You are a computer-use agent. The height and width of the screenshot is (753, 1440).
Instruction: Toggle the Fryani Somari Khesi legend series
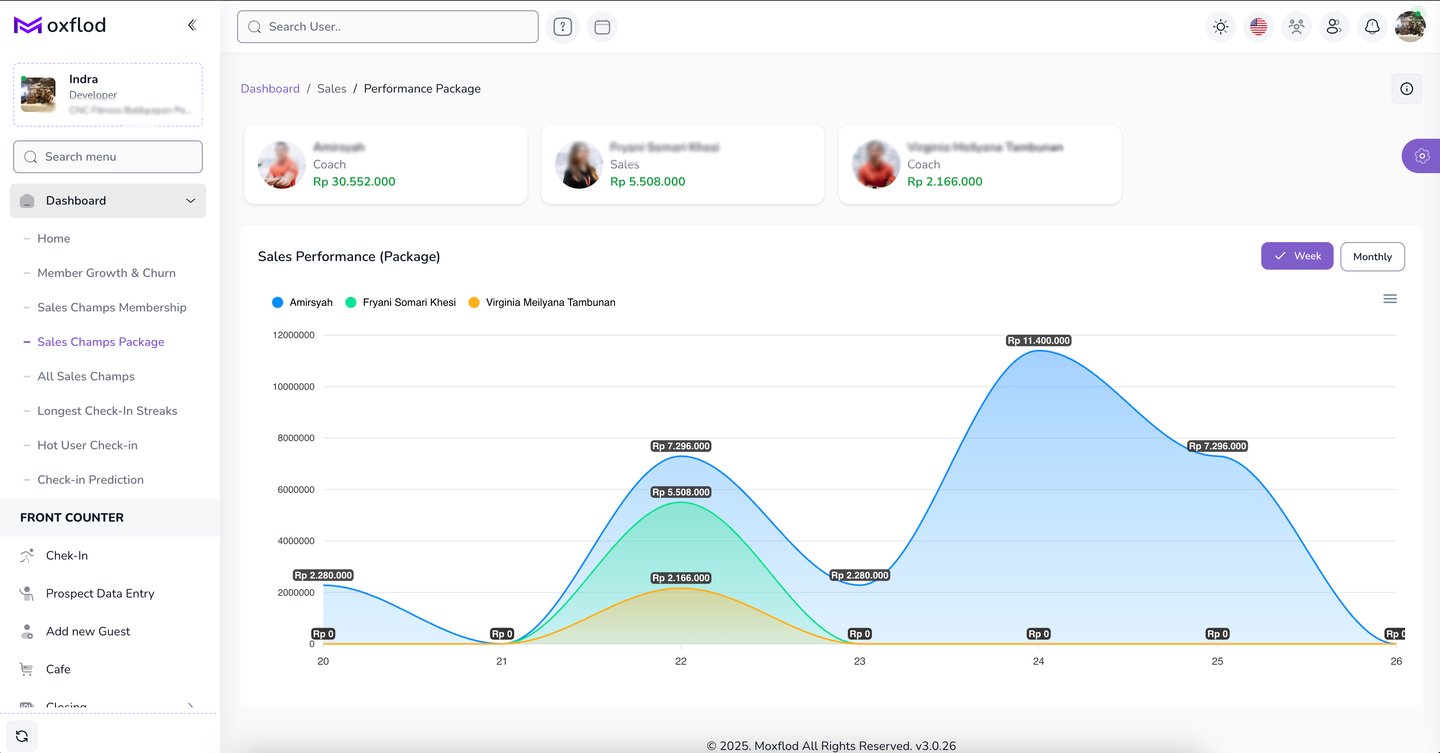(400, 302)
